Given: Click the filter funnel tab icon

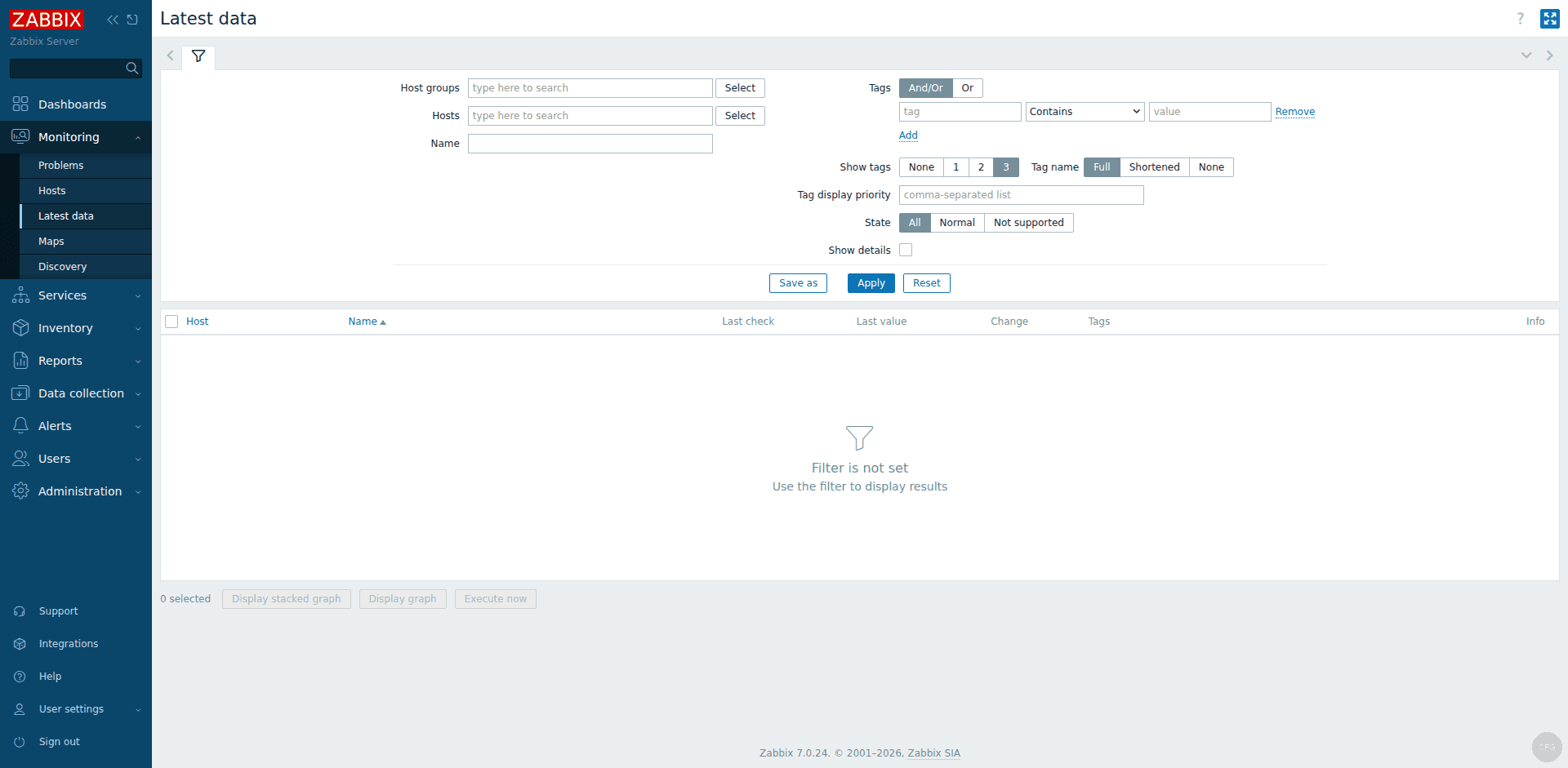Looking at the screenshot, I should (x=198, y=56).
